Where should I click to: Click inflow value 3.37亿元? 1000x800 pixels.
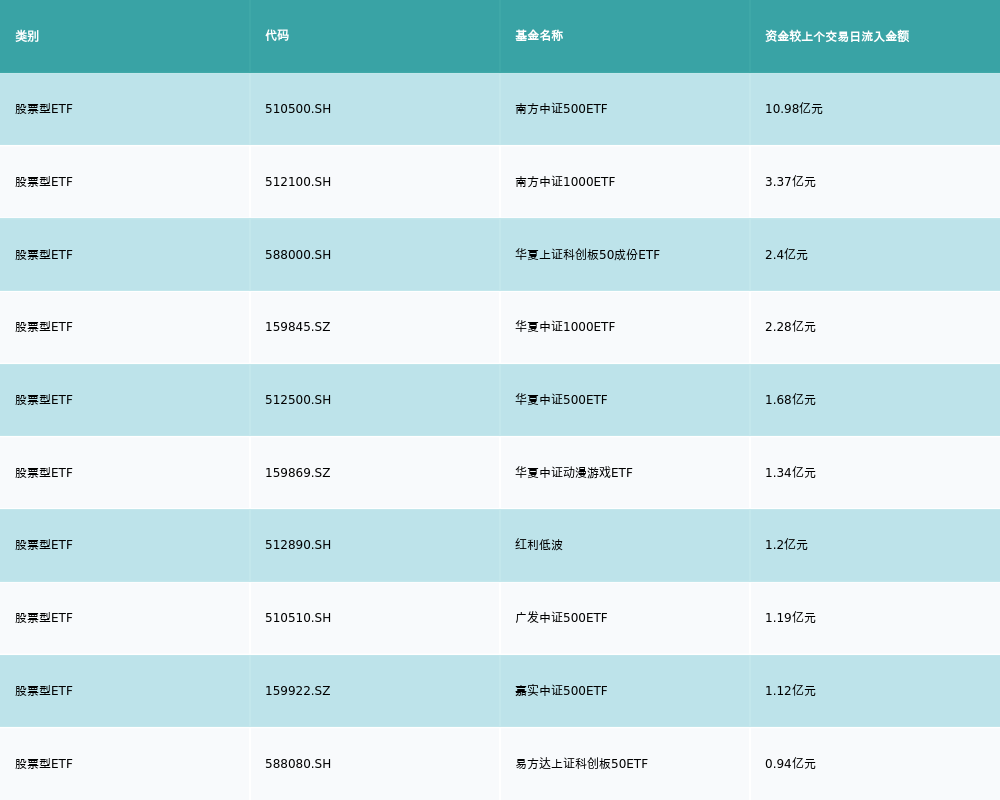(x=790, y=182)
